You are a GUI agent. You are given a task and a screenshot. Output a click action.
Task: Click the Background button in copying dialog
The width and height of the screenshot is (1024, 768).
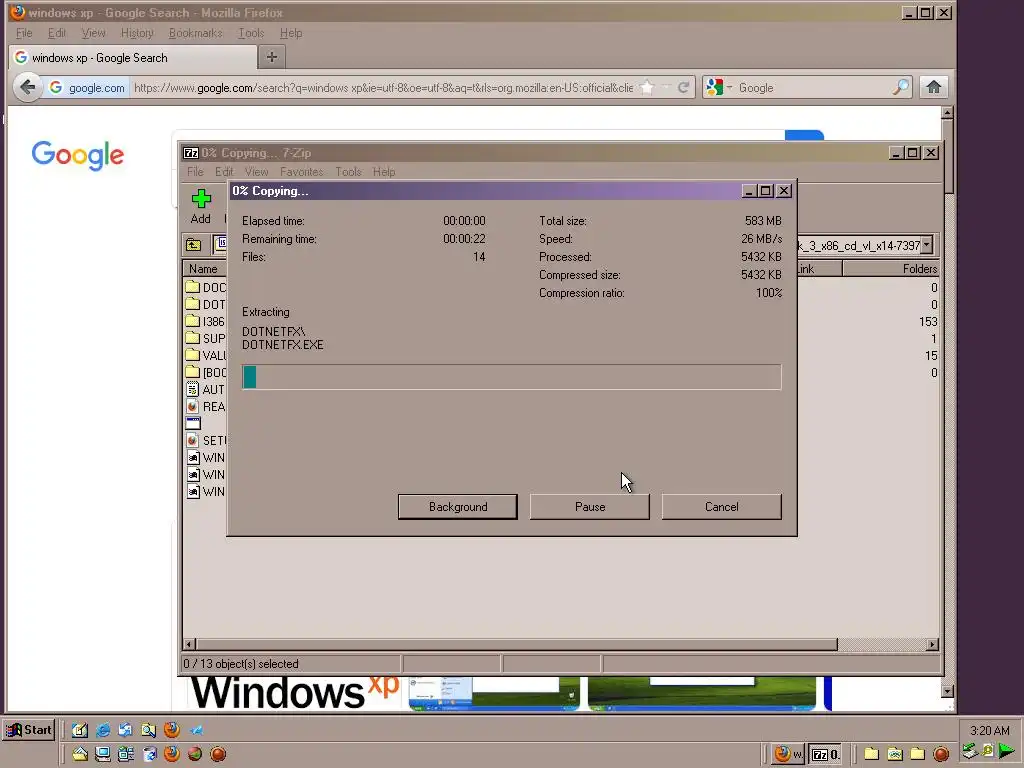coord(458,507)
